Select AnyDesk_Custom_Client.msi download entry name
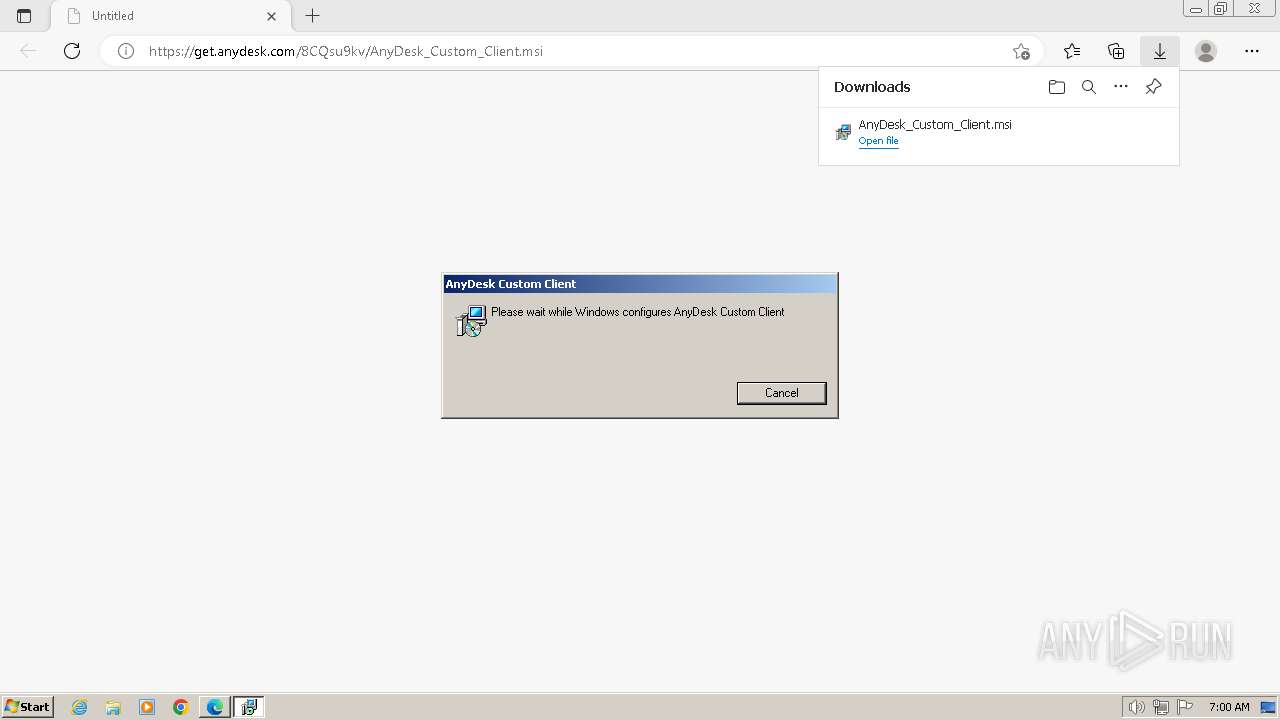The height and width of the screenshot is (720, 1280). pyautogui.click(x=935, y=124)
